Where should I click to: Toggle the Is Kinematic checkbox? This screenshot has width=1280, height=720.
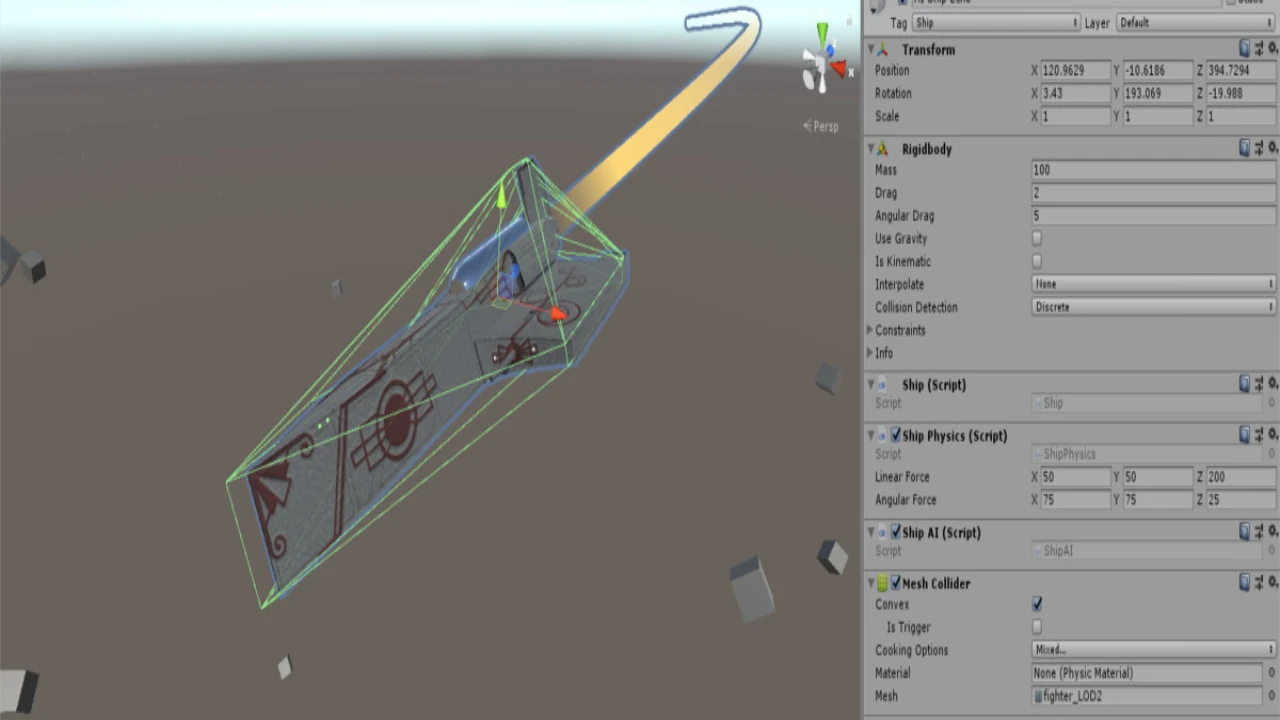pyautogui.click(x=1037, y=262)
